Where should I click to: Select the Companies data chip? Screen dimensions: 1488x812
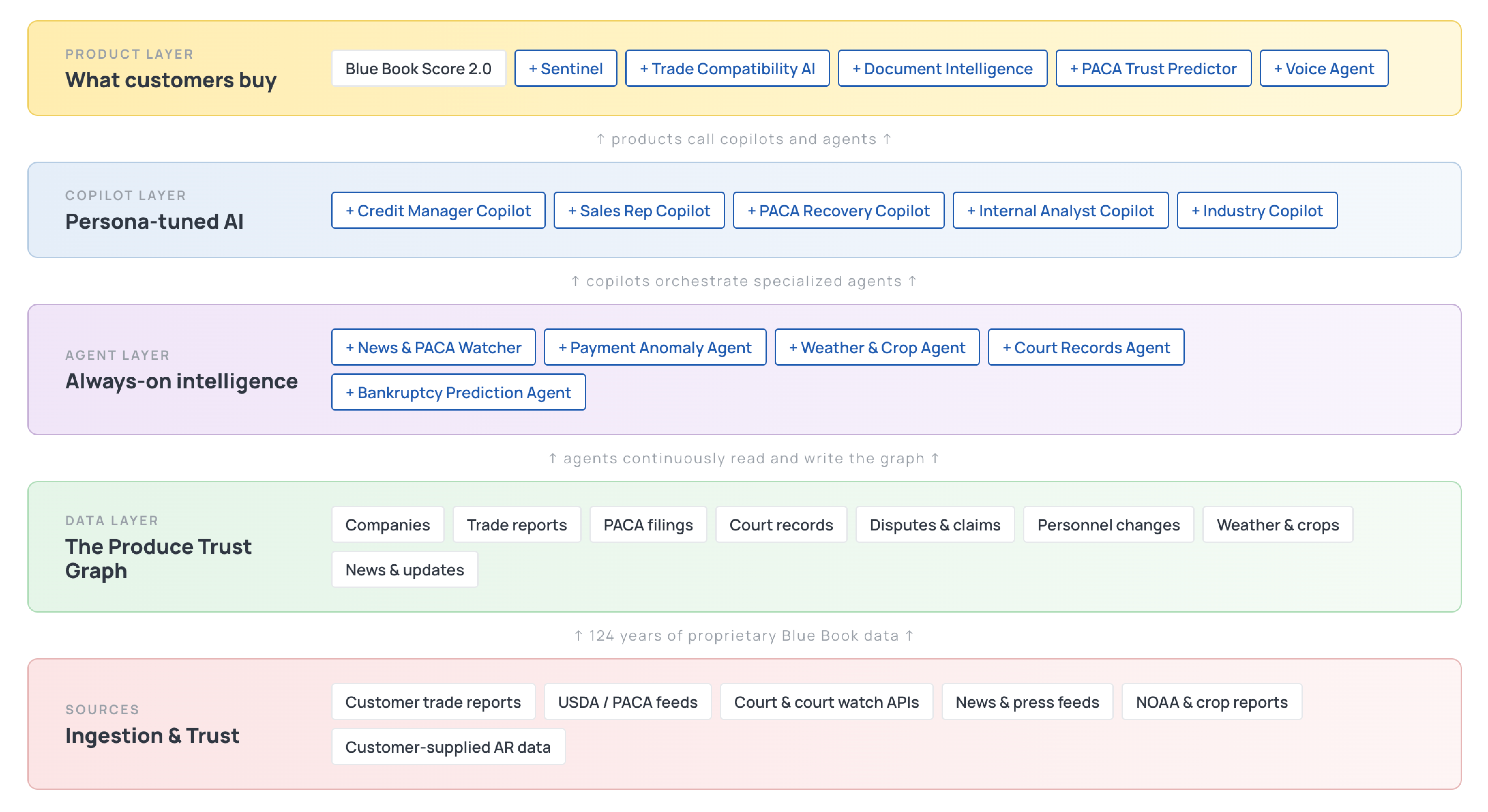click(x=388, y=525)
